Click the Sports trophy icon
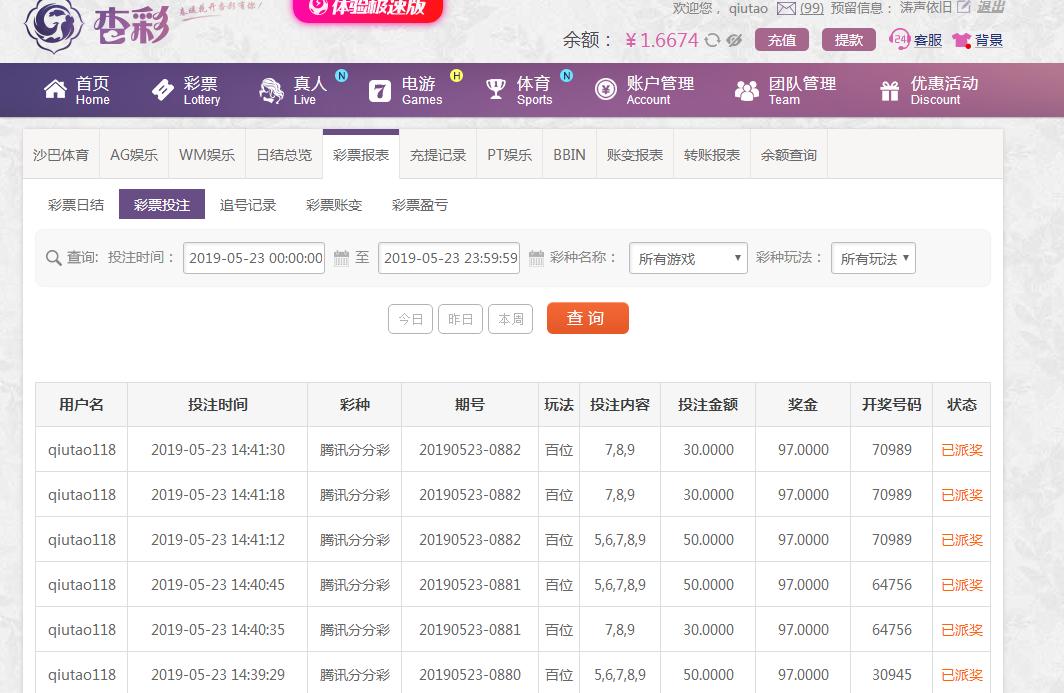Viewport: 1064px width, 693px height. click(x=496, y=90)
